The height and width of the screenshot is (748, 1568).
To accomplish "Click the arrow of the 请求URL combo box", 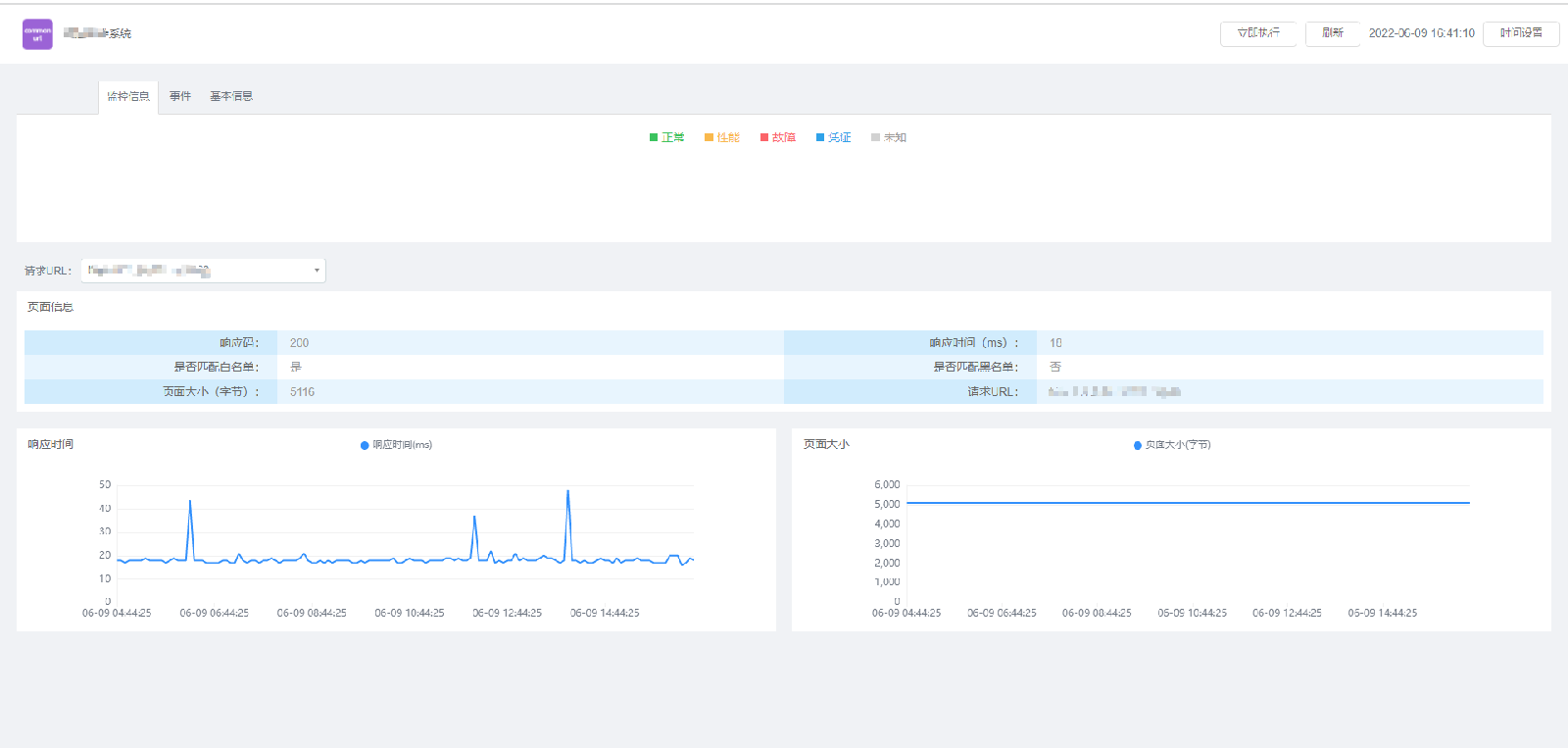I will pos(317,271).
